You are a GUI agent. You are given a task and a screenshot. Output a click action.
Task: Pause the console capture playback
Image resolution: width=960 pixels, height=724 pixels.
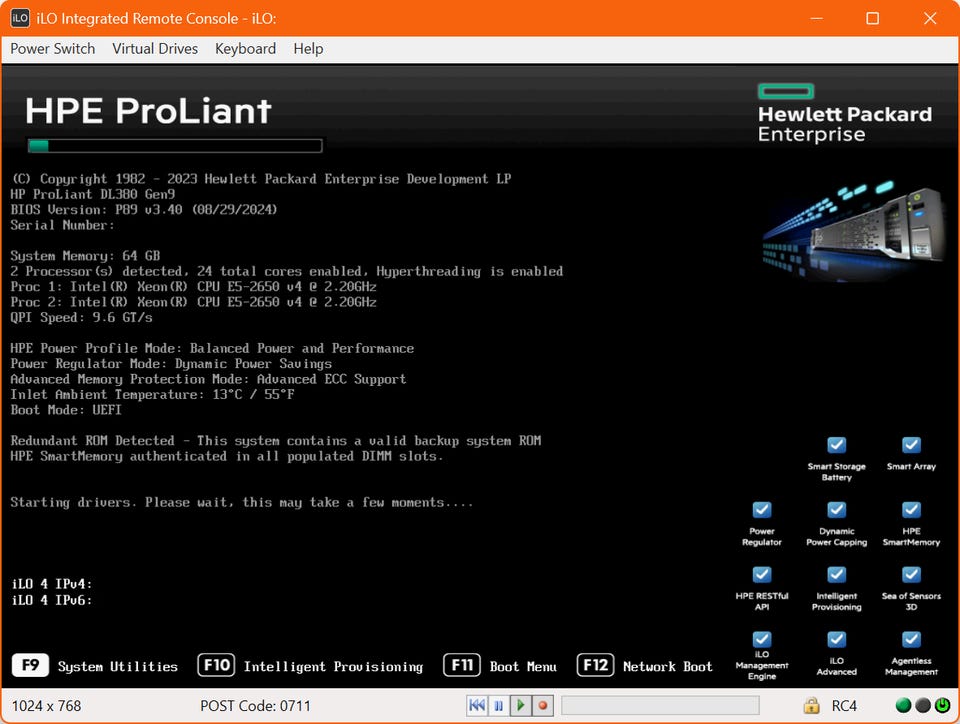[x=498, y=706]
